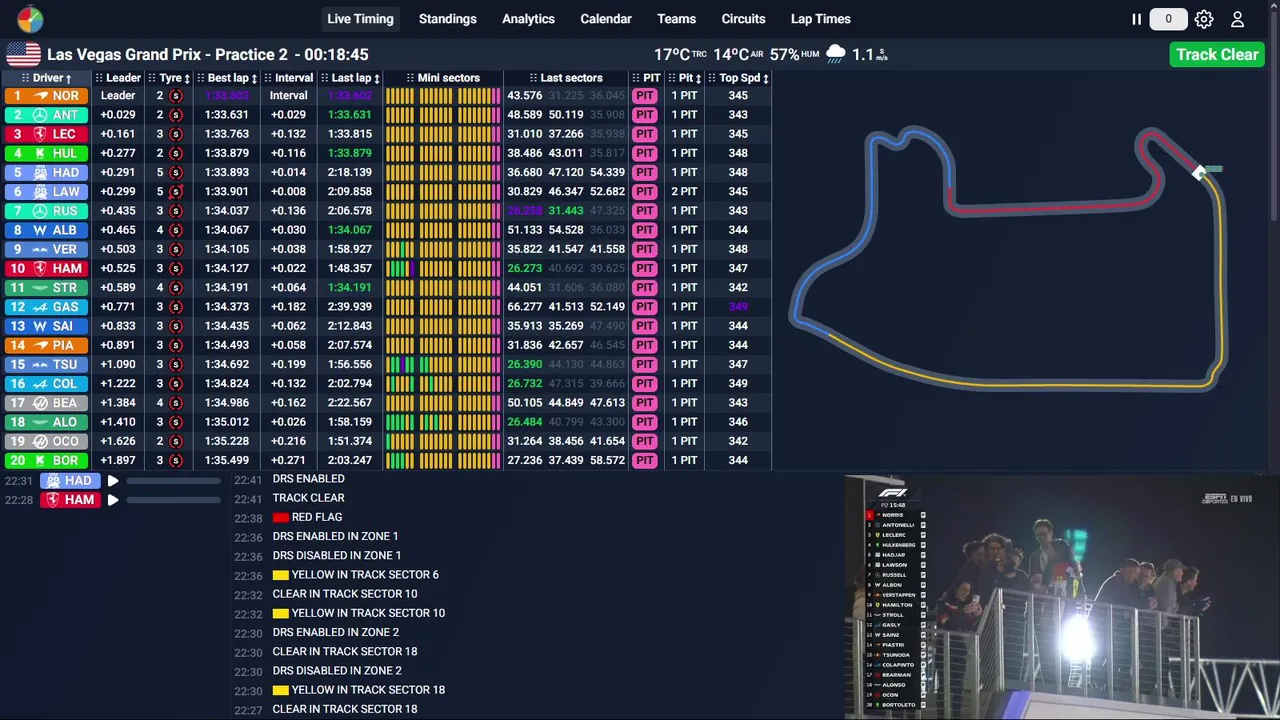The width and height of the screenshot is (1280, 720).
Task: Click the Last sectors column header
Action: [x=566, y=78]
